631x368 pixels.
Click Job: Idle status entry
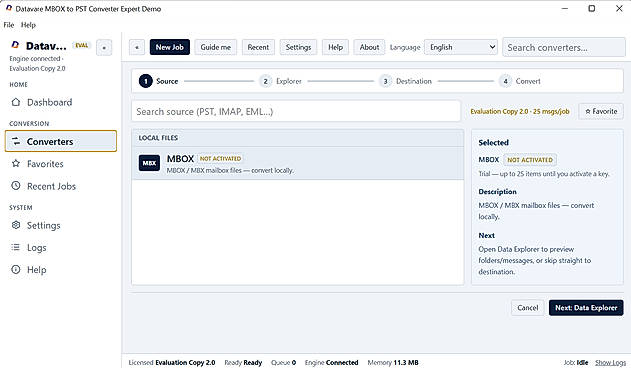[576, 362]
